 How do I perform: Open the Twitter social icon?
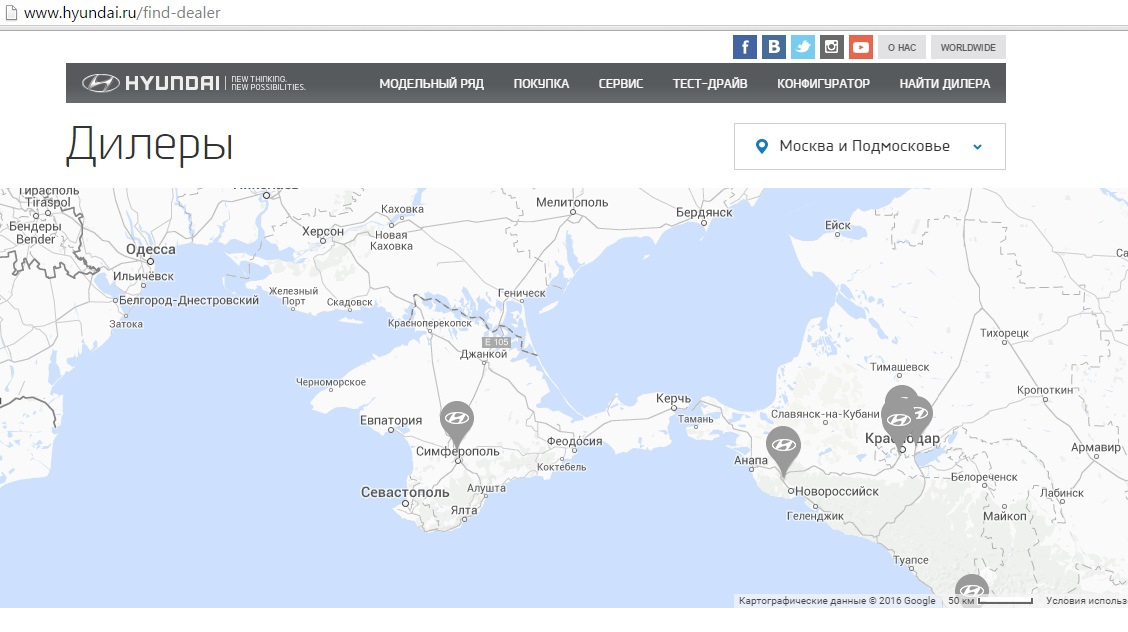tap(802, 47)
